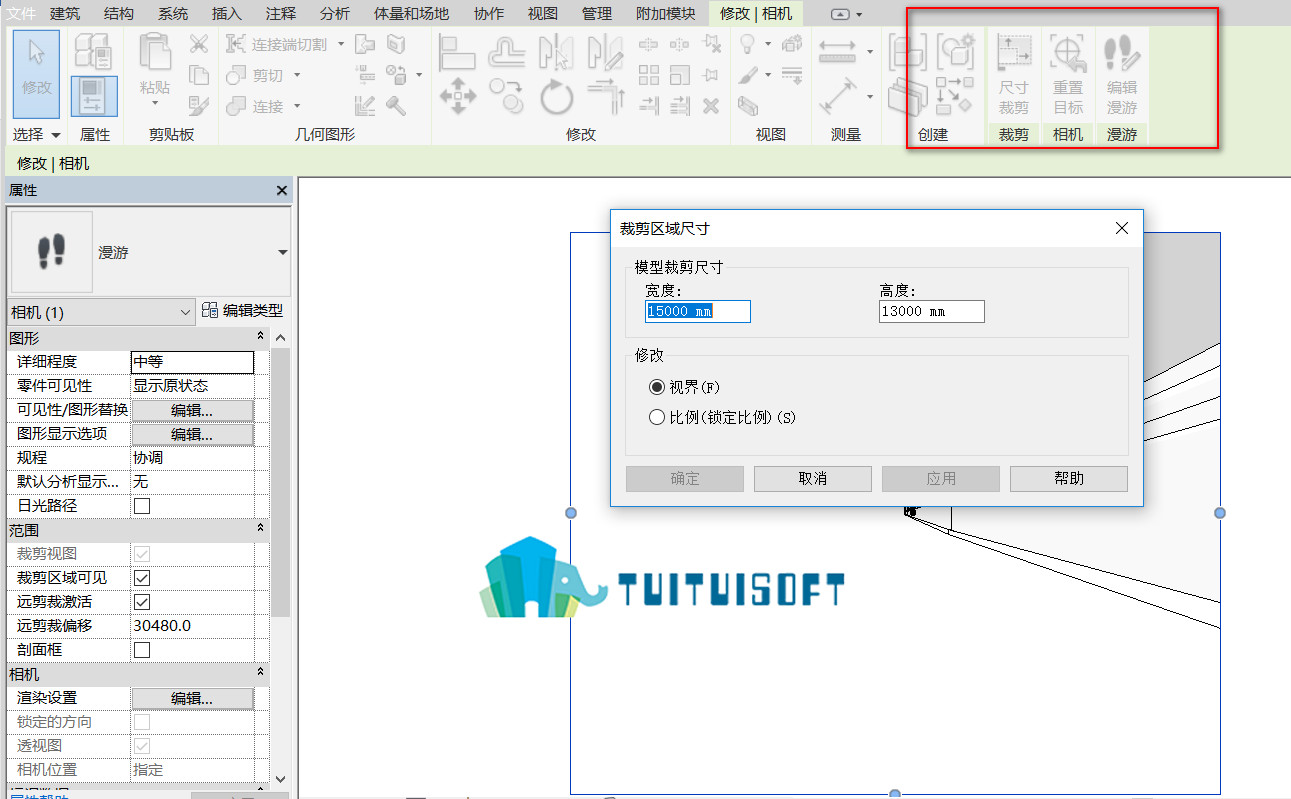
Task: Enable the 日光路径 checkbox
Action: [x=142, y=506]
